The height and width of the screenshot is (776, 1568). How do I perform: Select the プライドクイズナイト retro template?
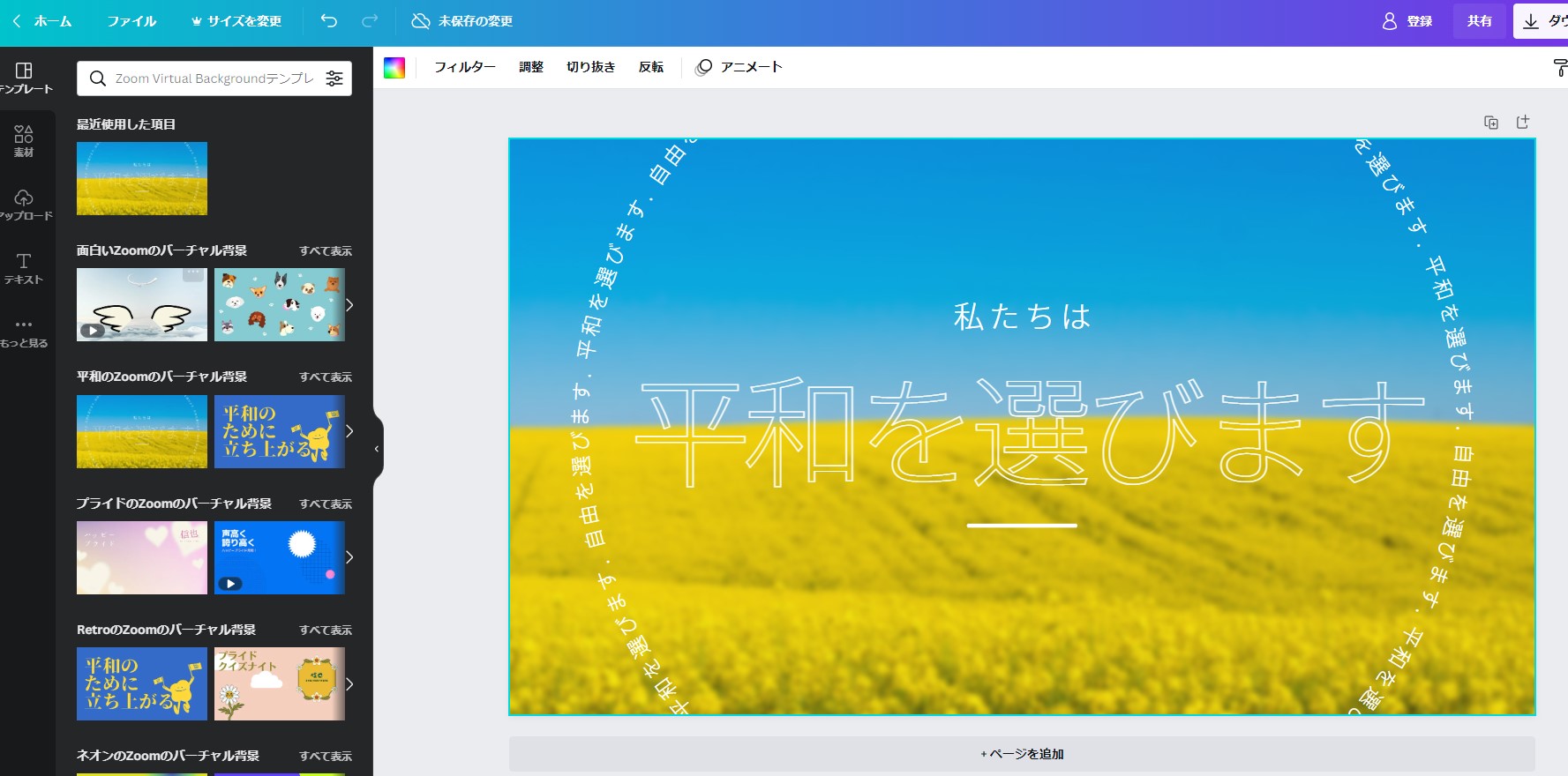point(279,684)
